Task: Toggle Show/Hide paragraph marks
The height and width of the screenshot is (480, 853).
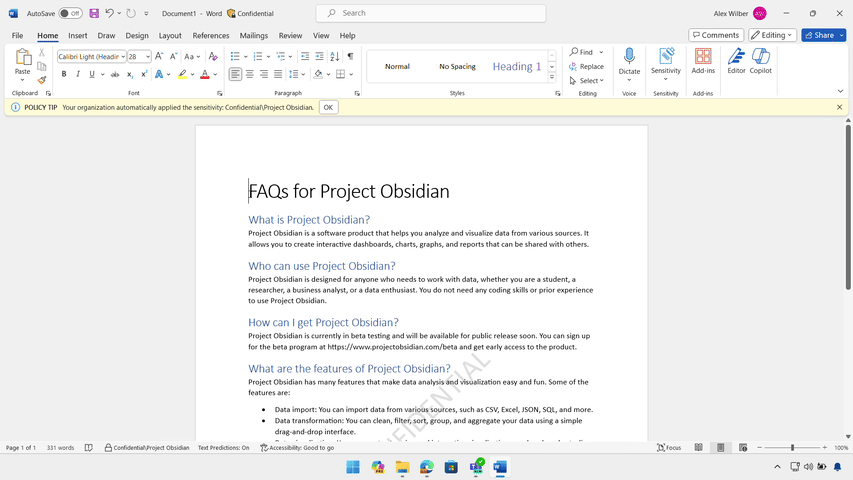Action: pyautogui.click(x=350, y=56)
